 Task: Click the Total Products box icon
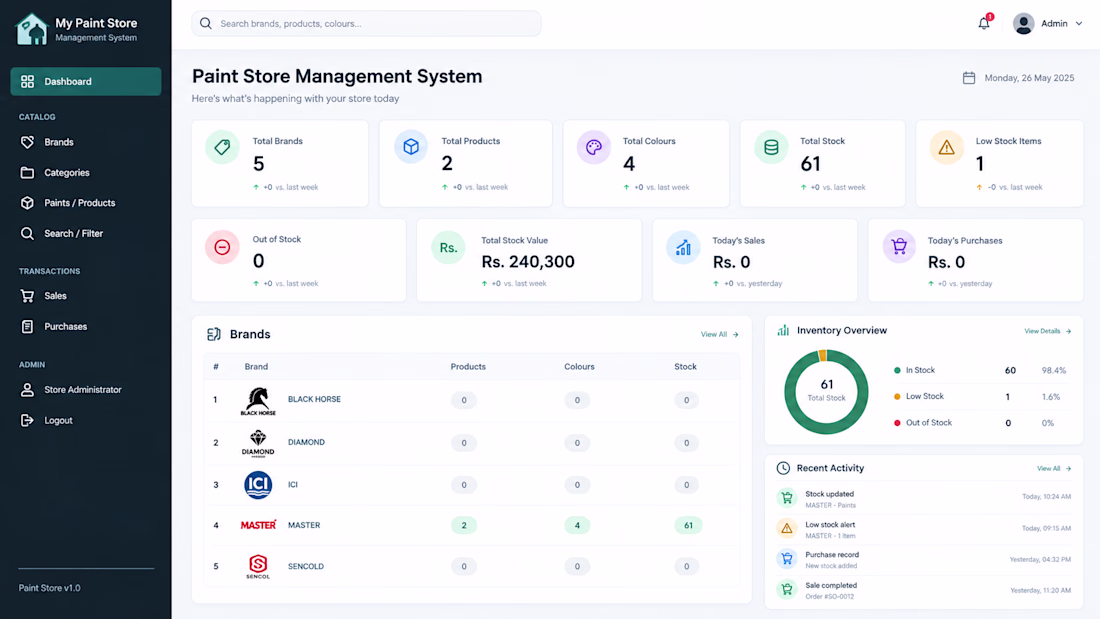click(411, 147)
